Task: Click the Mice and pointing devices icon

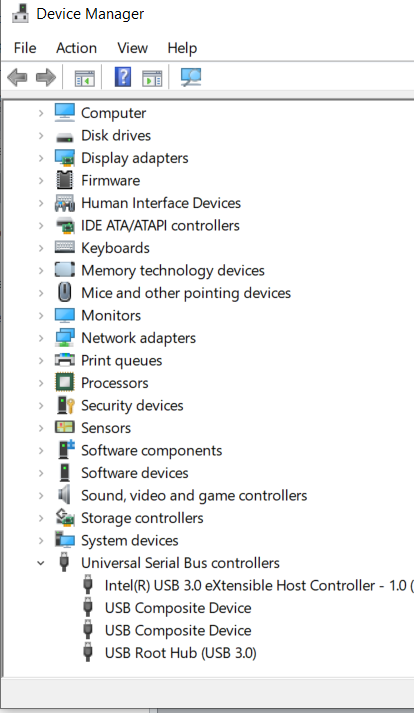Action: point(65,292)
